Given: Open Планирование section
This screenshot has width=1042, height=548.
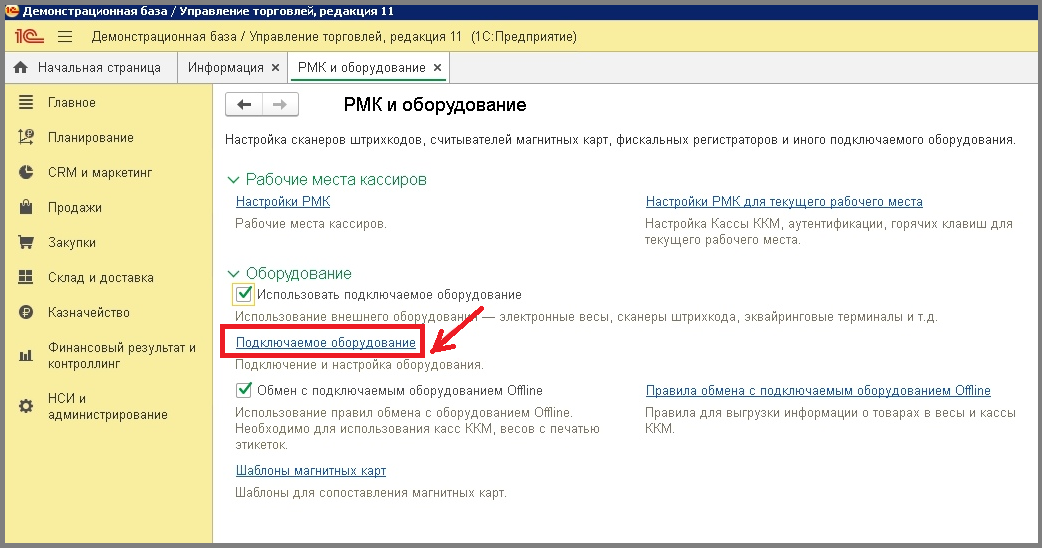Looking at the screenshot, I should click(x=90, y=137).
